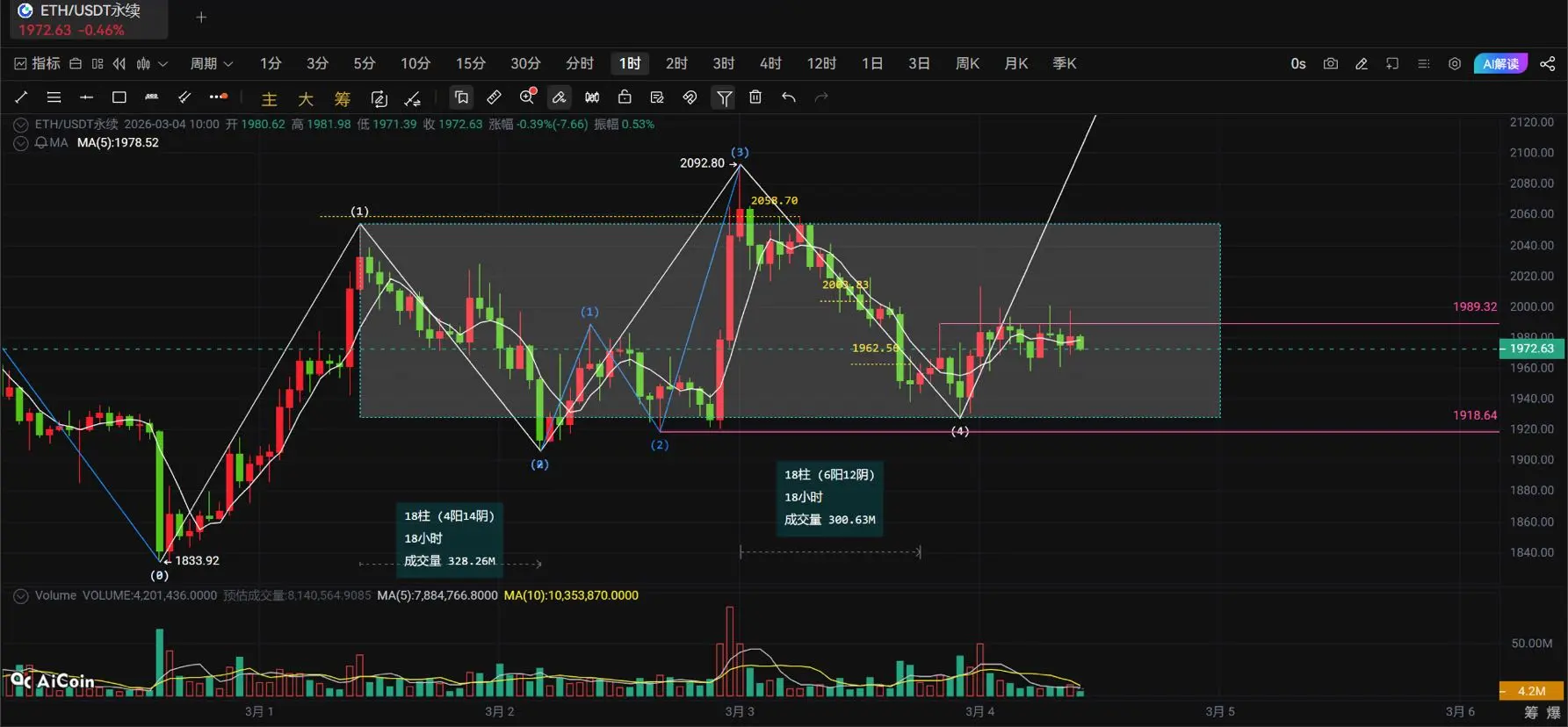Open the indicator template briefcase icon

pyautogui.click(x=76, y=63)
